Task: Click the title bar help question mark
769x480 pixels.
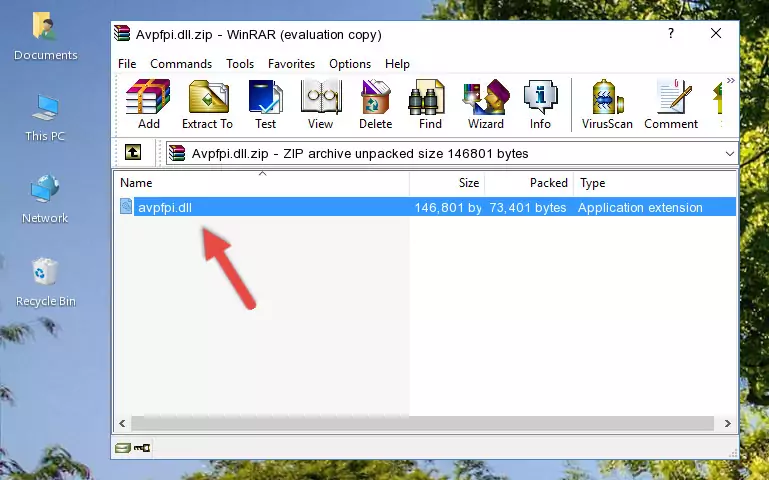Action: 671,33
